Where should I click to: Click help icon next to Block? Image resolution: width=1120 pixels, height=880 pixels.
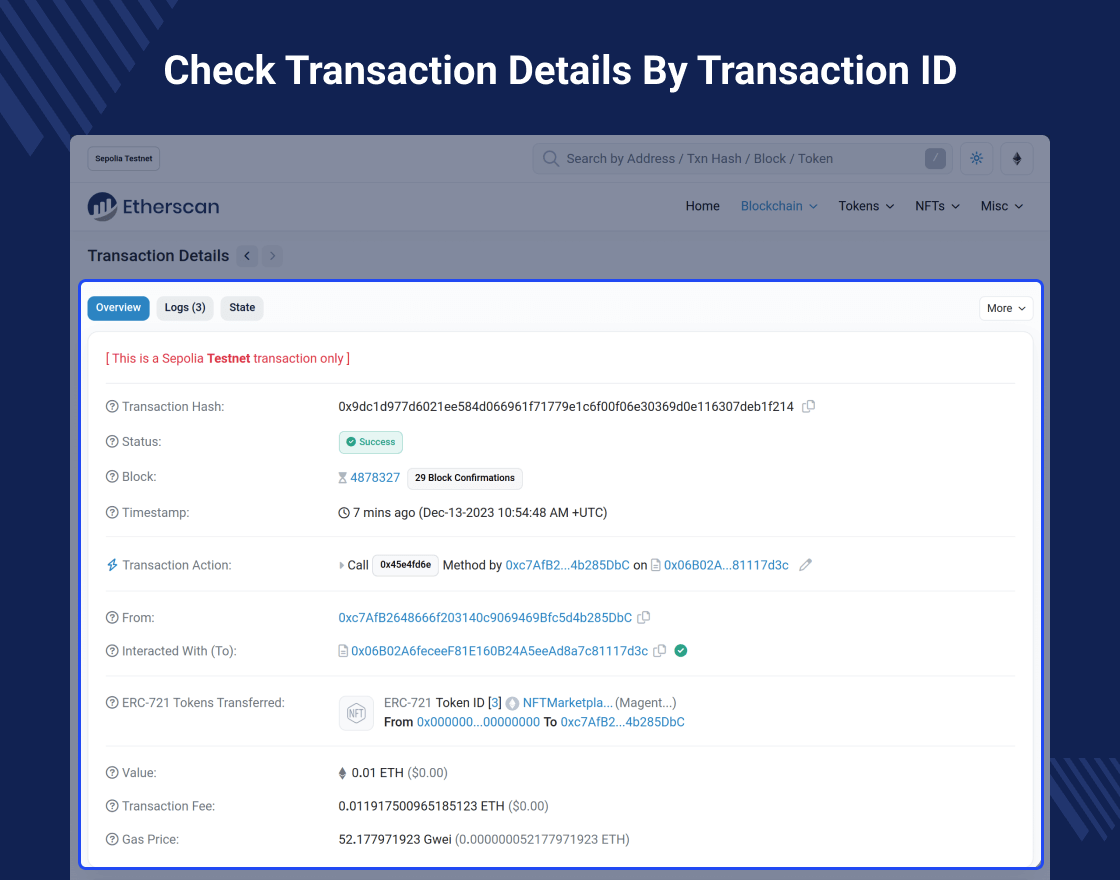point(112,476)
